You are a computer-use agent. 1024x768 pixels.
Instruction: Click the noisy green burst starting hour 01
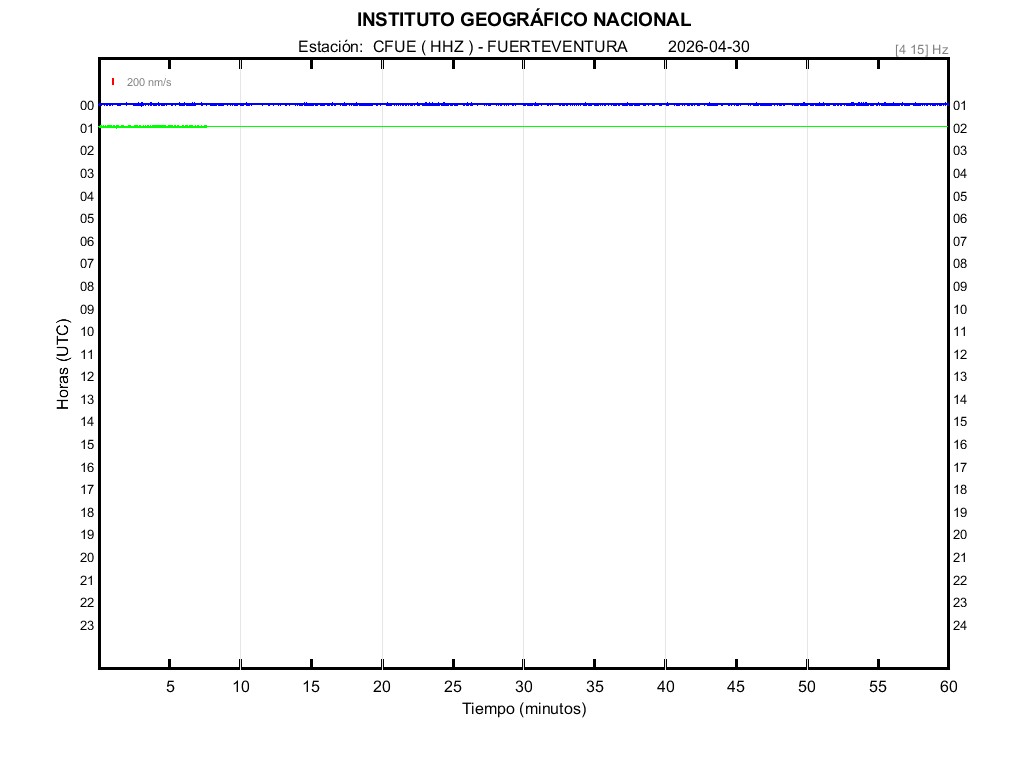click(x=153, y=126)
